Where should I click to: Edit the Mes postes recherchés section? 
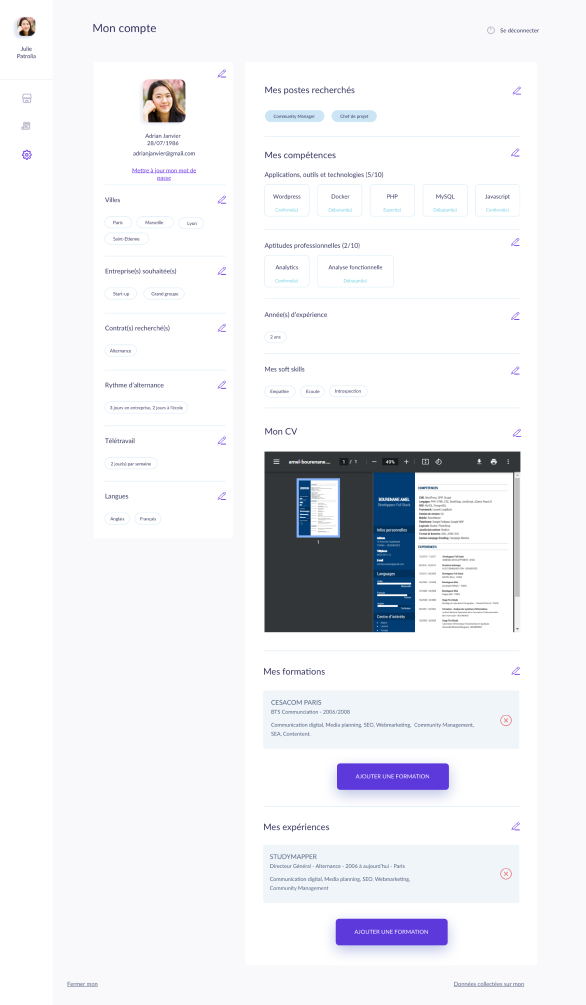coord(517,91)
